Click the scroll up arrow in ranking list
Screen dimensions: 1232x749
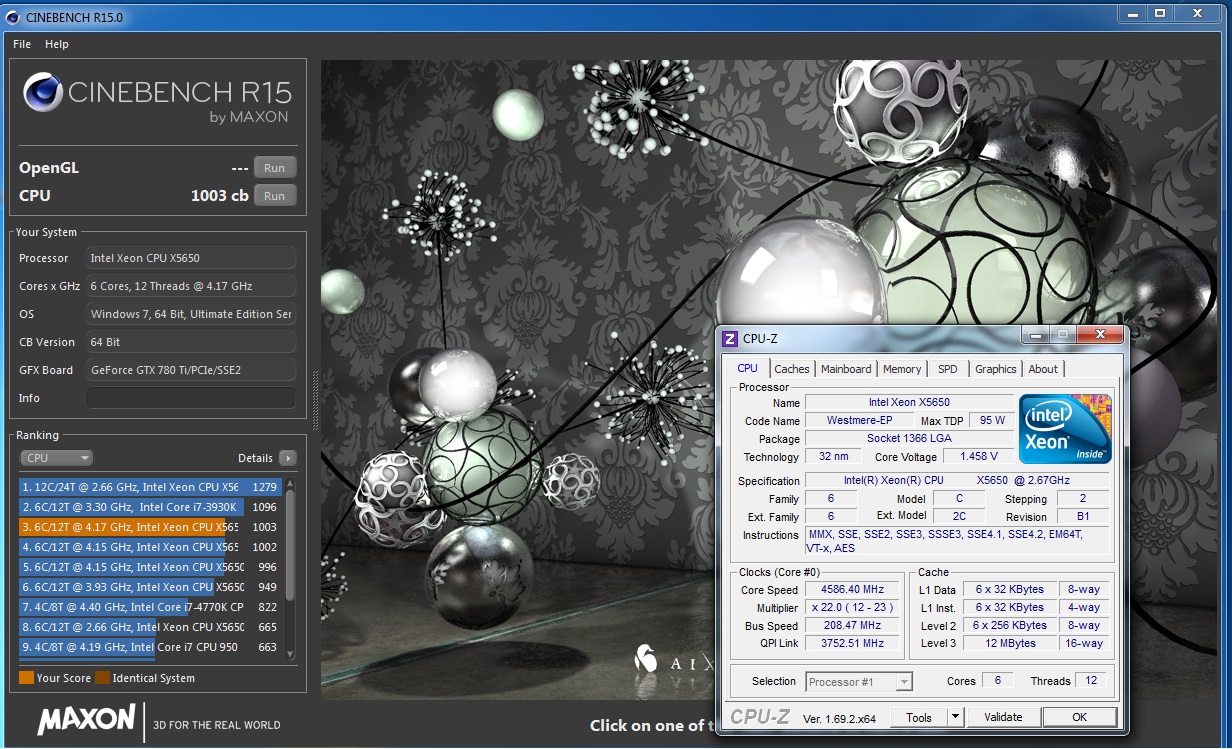[290, 484]
